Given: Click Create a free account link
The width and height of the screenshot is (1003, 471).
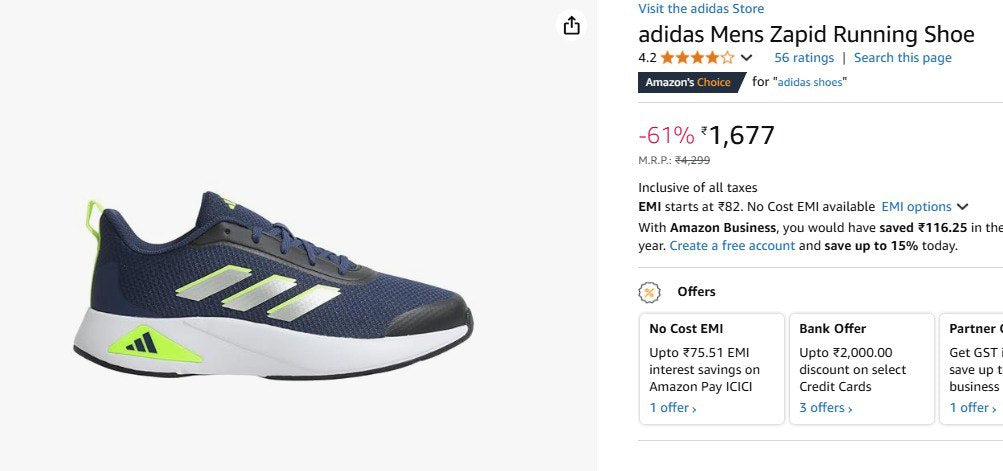Looking at the screenshot, I should pos(732,245).
